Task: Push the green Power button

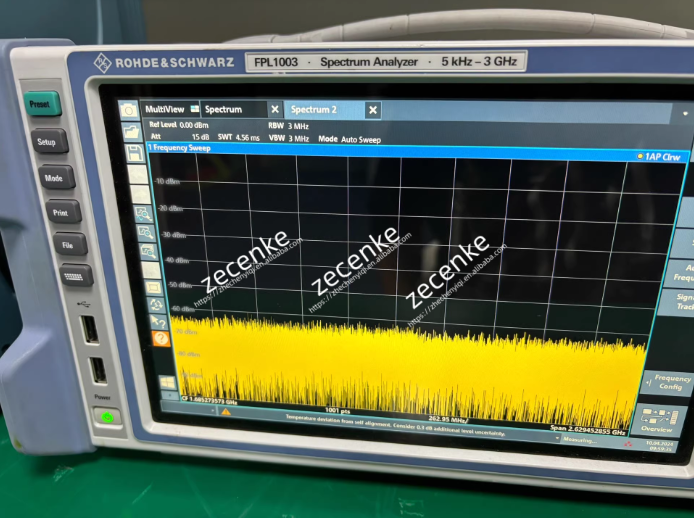Action: click(x=107, y=417)
